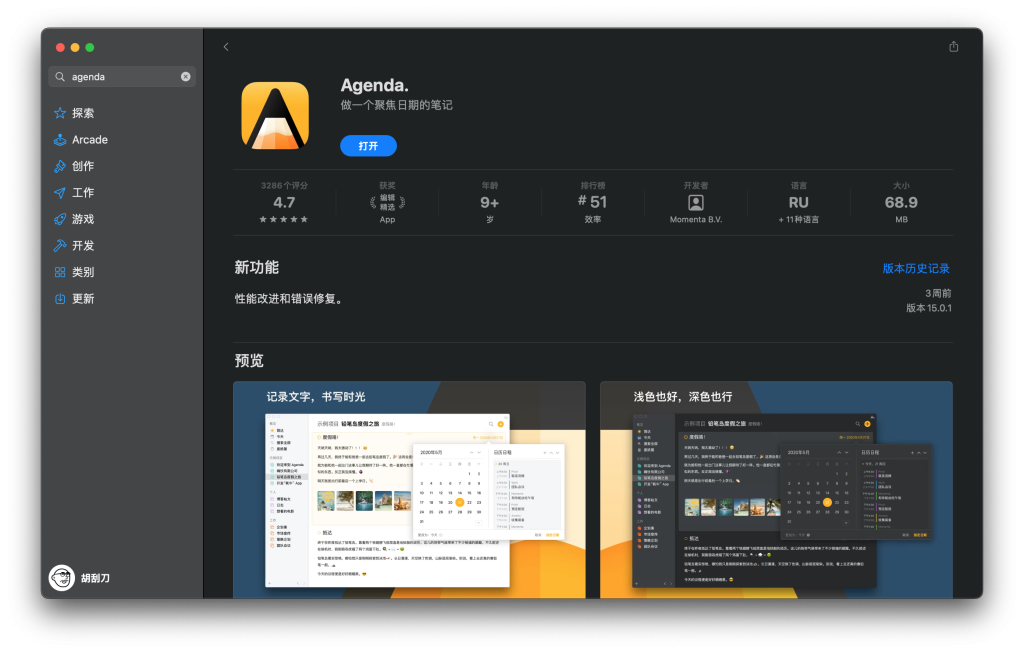Click the 编辑精选 award laurel badge

387,202
